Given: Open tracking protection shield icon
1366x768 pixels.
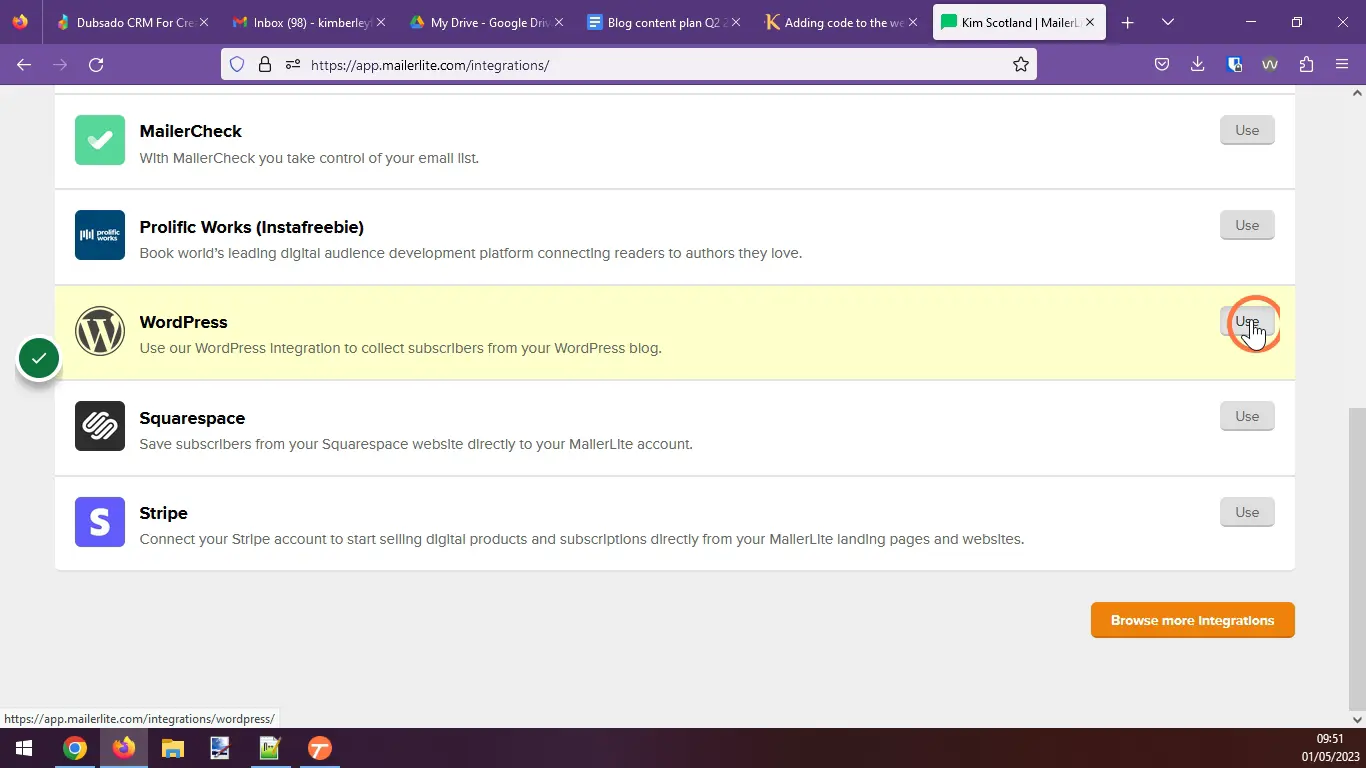Looking at the screenshot, I should click(x=237, y=65).
